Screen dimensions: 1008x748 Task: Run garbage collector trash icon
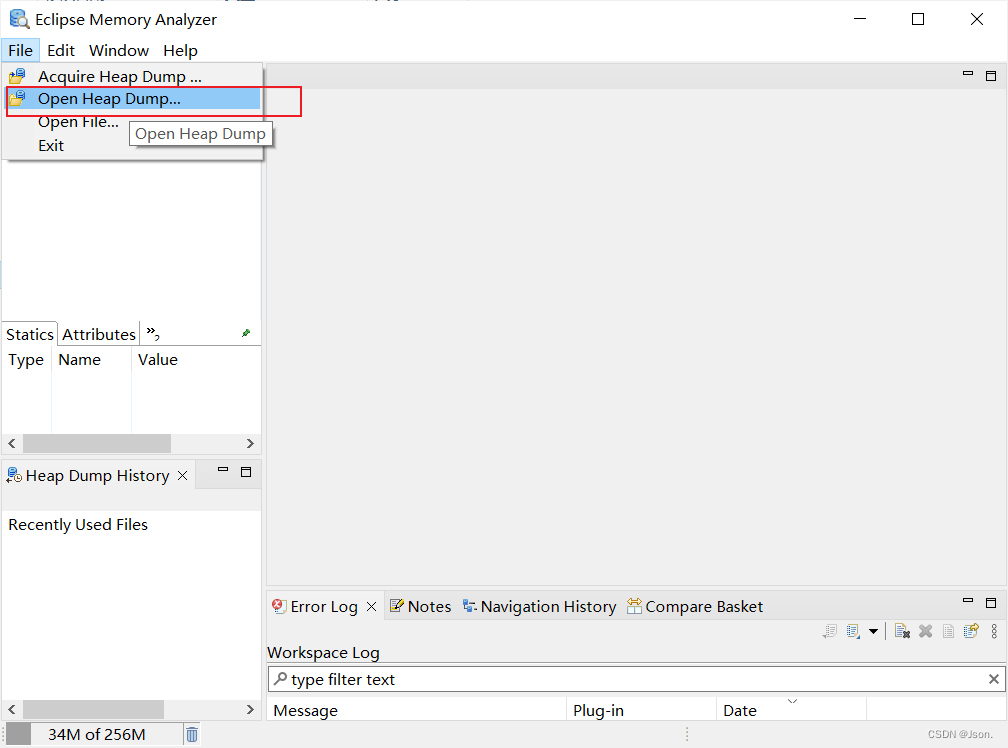(x=192, y=734)
